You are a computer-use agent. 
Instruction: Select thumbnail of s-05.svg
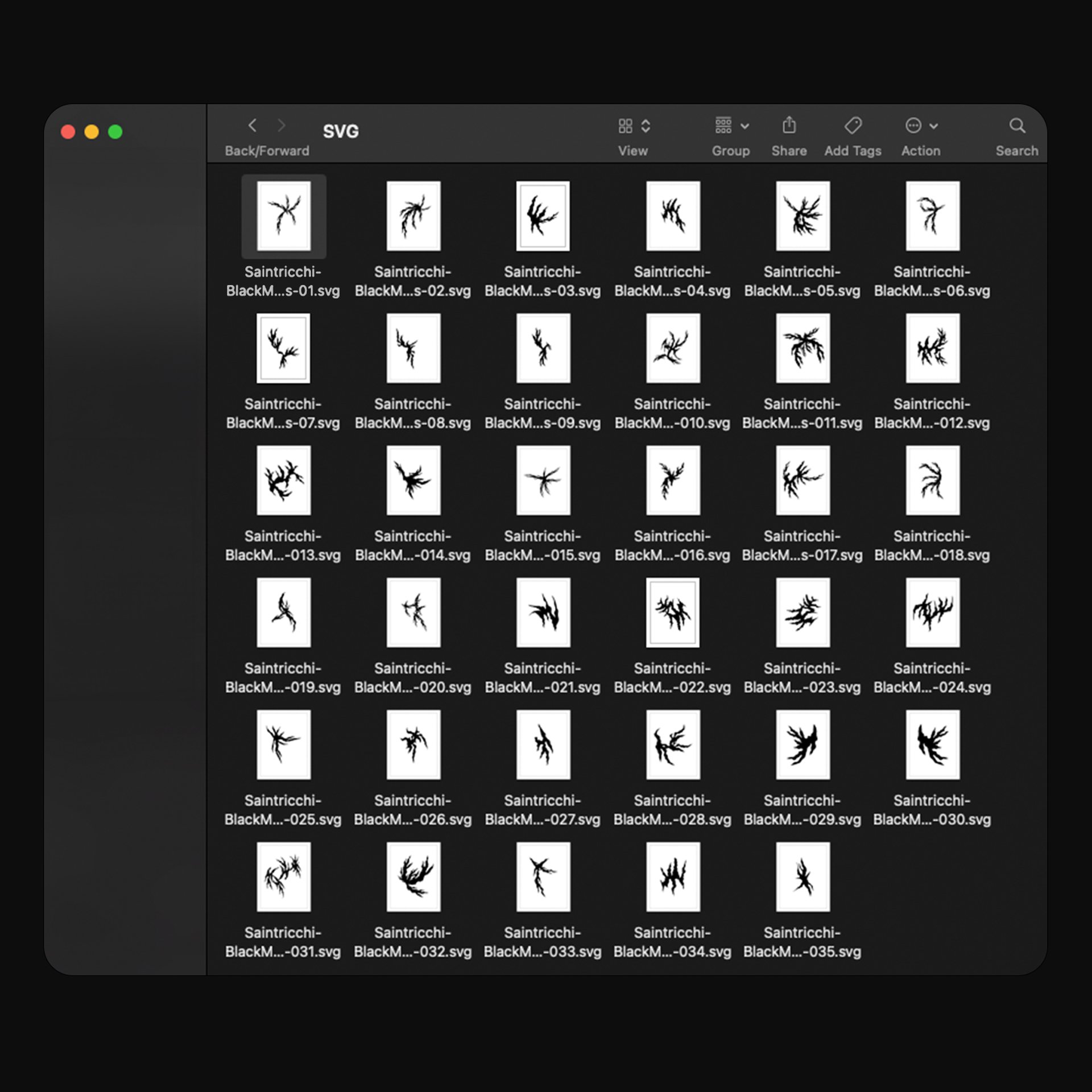pyautogui.click(x=803, y=216)
